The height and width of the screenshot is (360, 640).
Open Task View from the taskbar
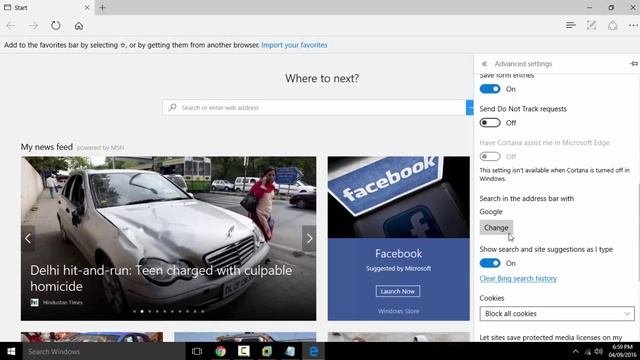tap(197, 351)
